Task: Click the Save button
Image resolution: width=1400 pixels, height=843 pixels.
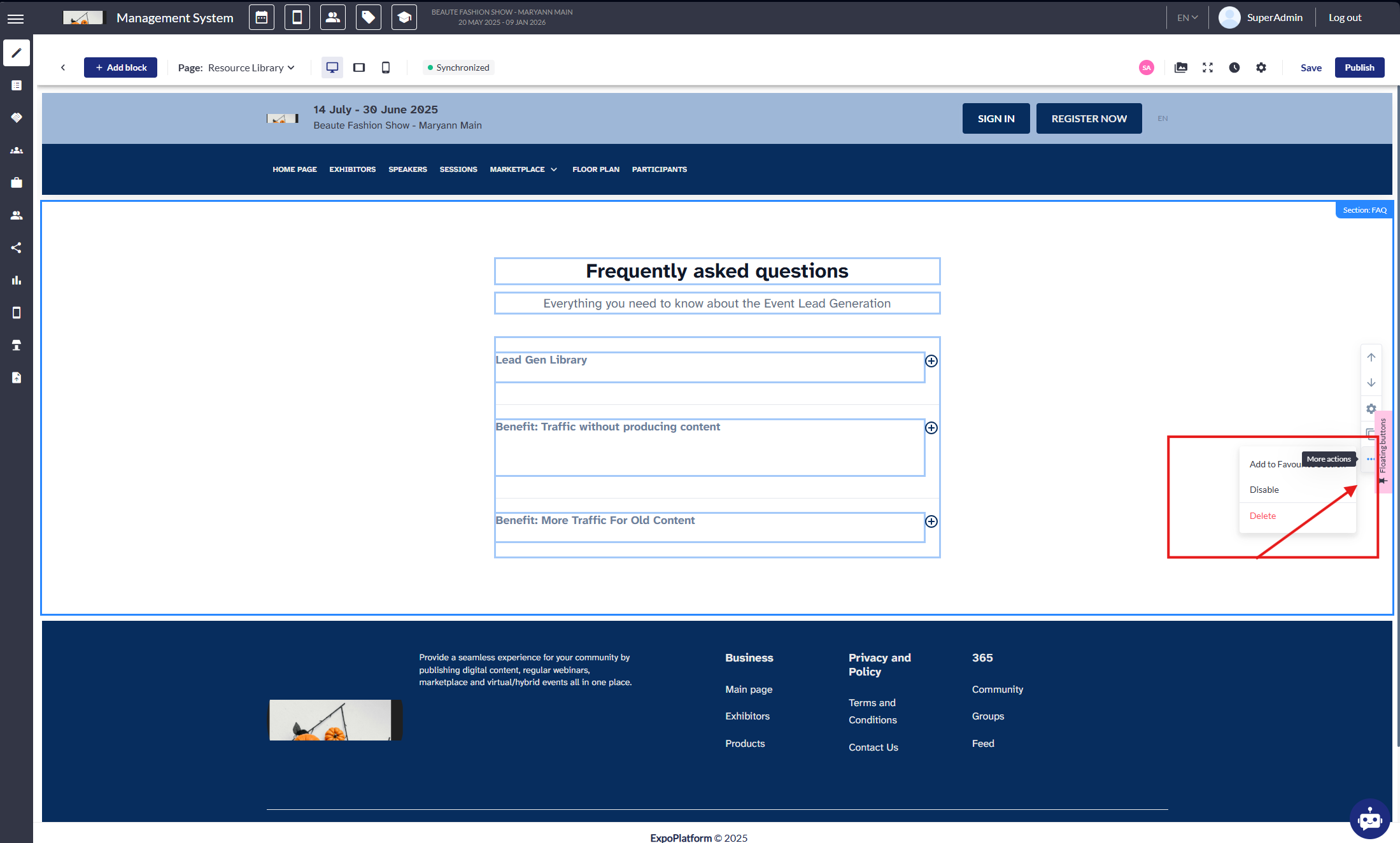Action: coord(1311,67)
